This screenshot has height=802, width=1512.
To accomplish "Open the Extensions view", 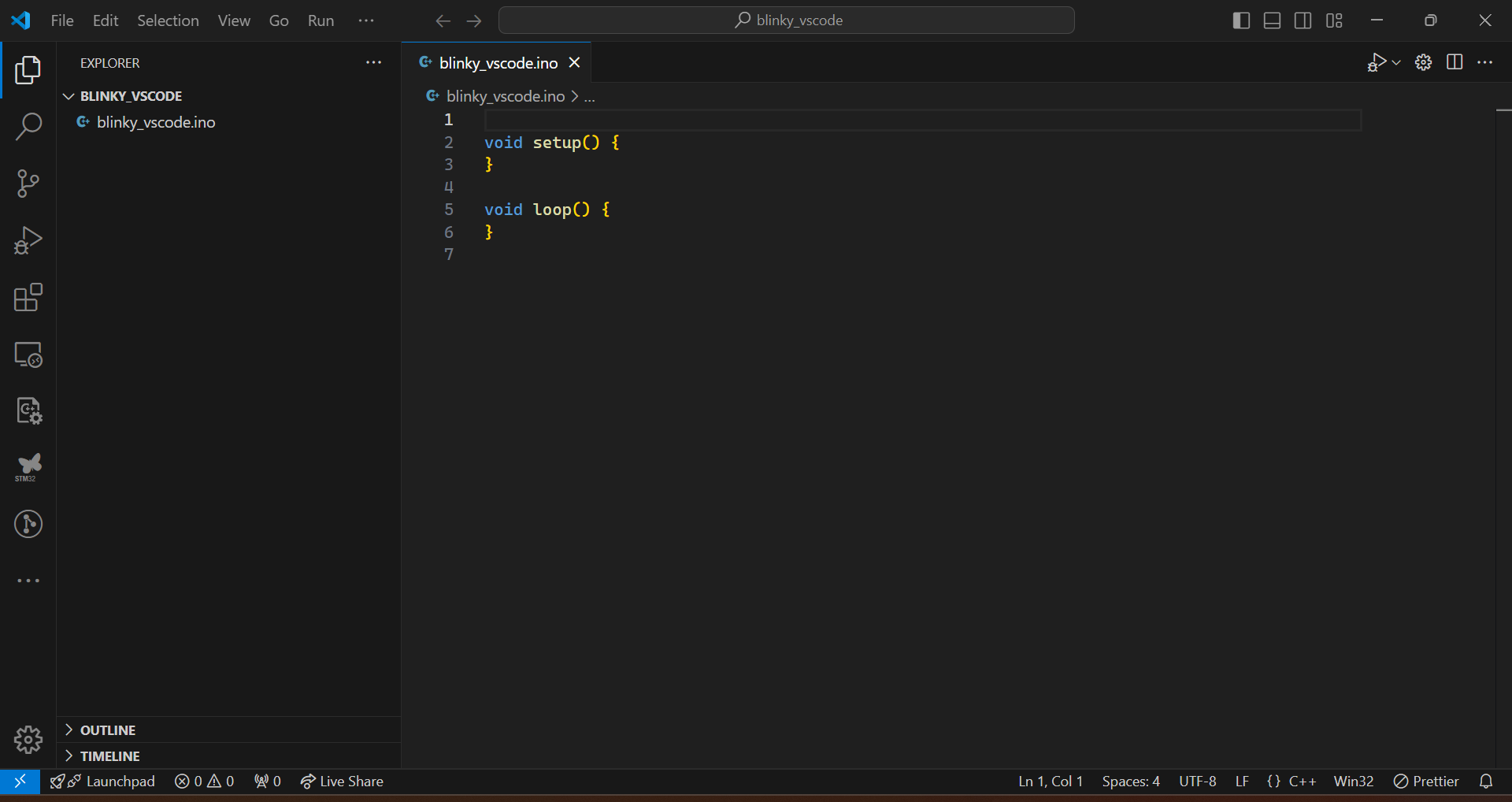I will (x=28, y=297).
